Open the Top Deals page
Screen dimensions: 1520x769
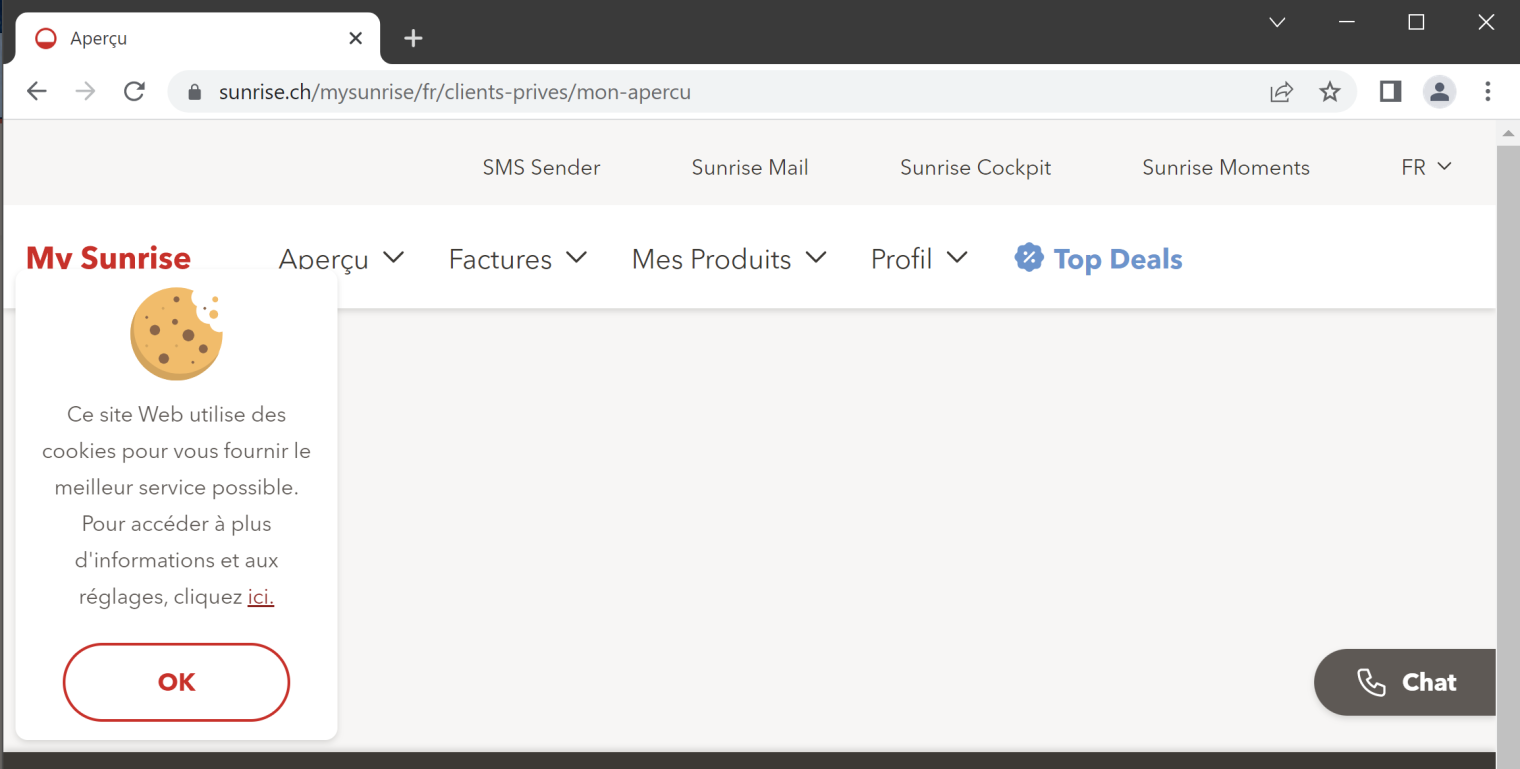pyautogui.click(x=1099, y=259)
